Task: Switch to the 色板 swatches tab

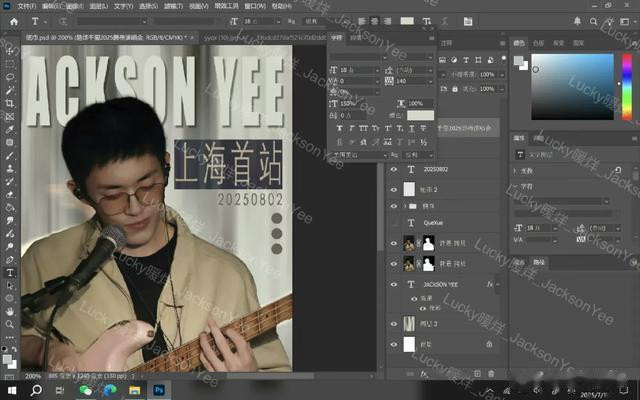Action: [x=539, y=43]
